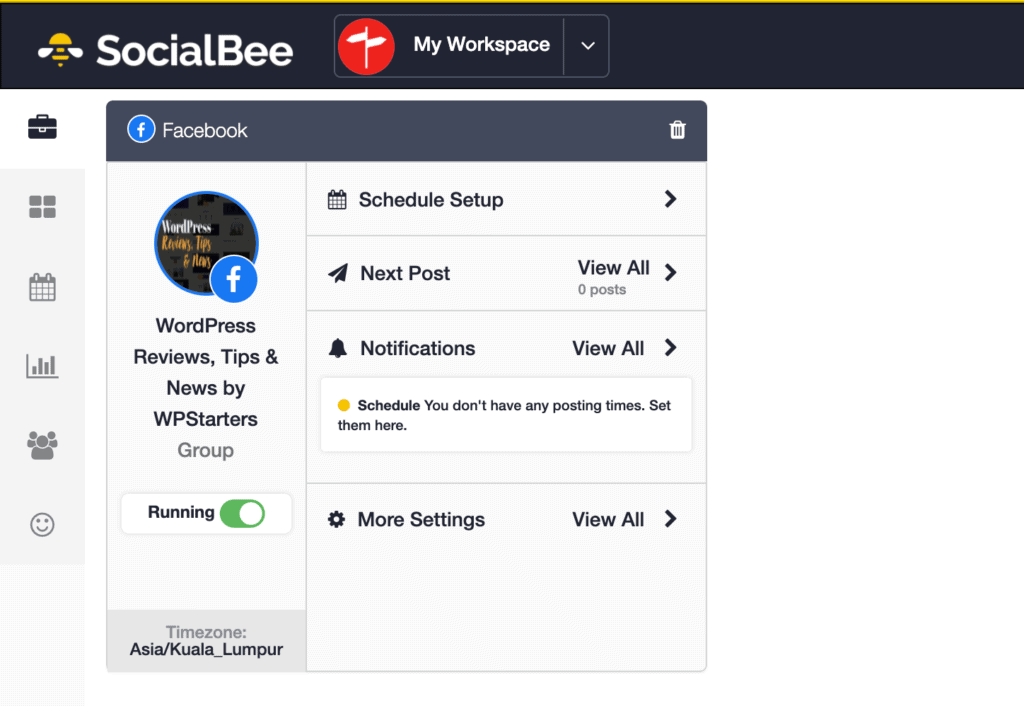
Task: Click the Facebook icon in the header
Action: coord(140,129)
